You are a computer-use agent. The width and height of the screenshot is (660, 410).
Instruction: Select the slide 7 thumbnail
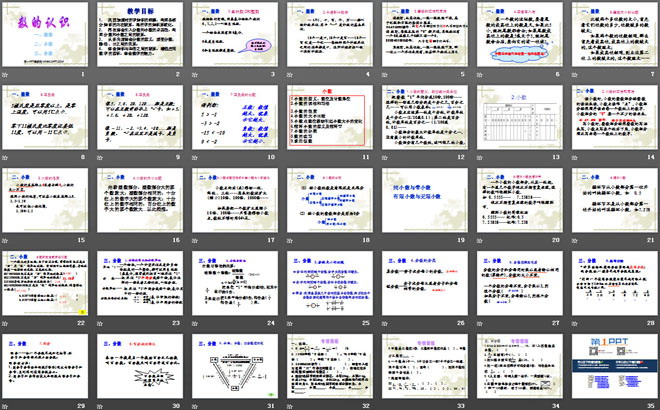615,34
